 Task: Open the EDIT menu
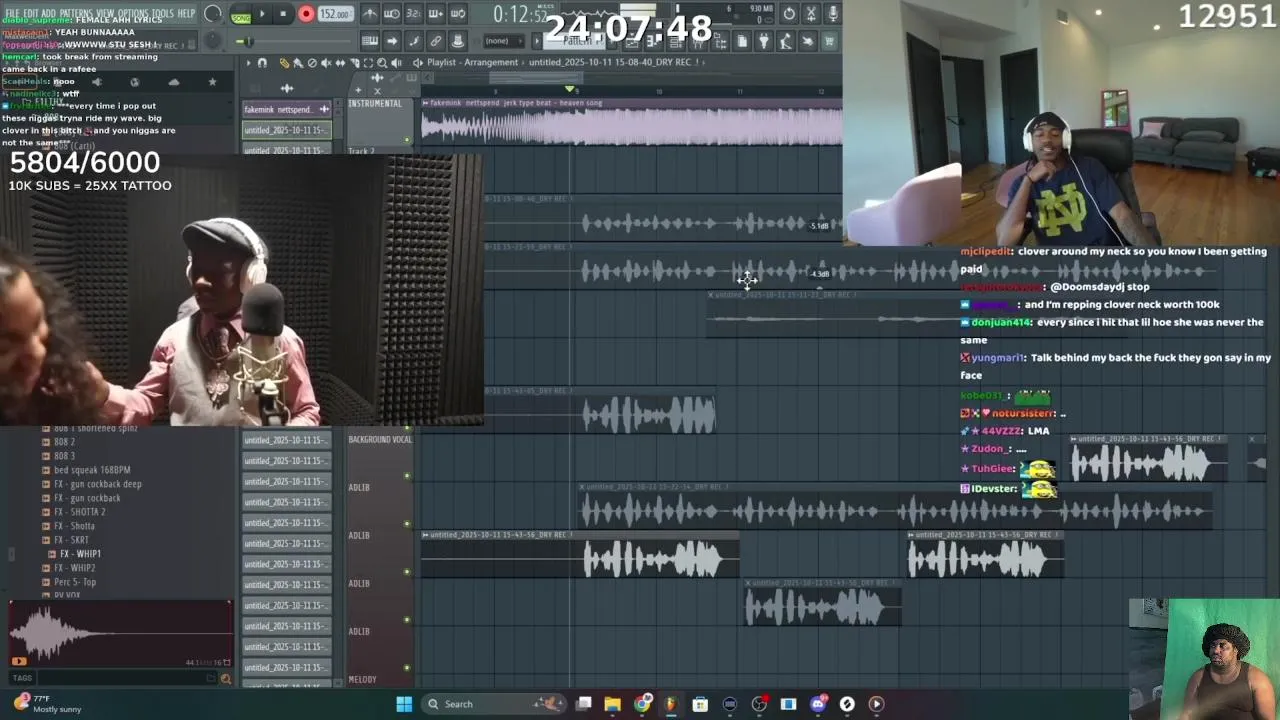(x=31, y=14)
